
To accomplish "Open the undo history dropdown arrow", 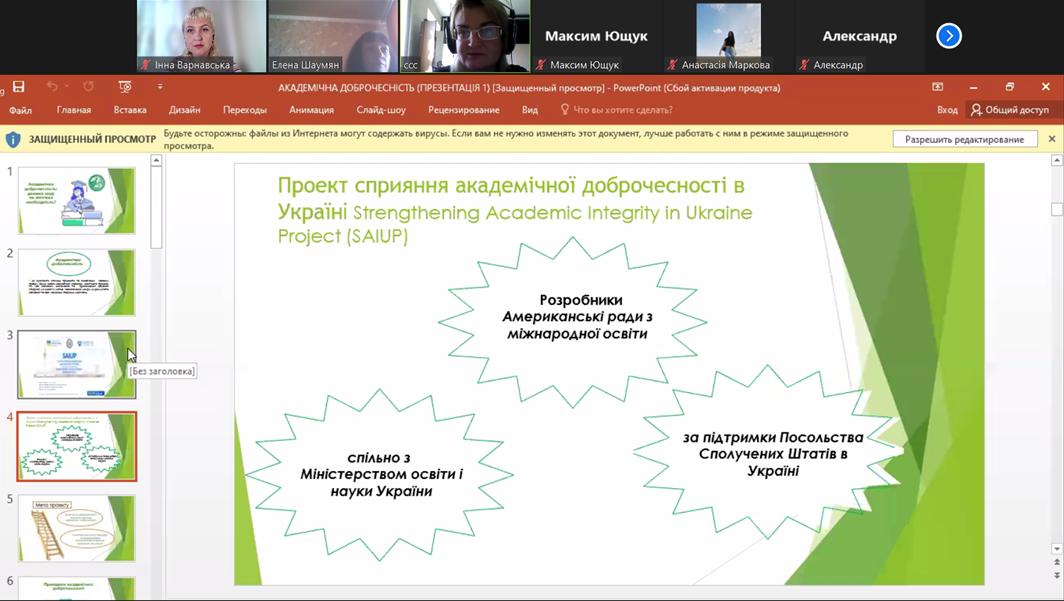I will (66, 88).
